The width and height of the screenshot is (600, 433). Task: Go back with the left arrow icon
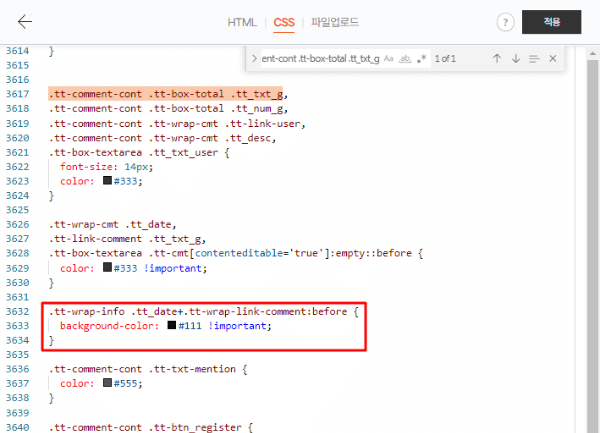(24, 22)
